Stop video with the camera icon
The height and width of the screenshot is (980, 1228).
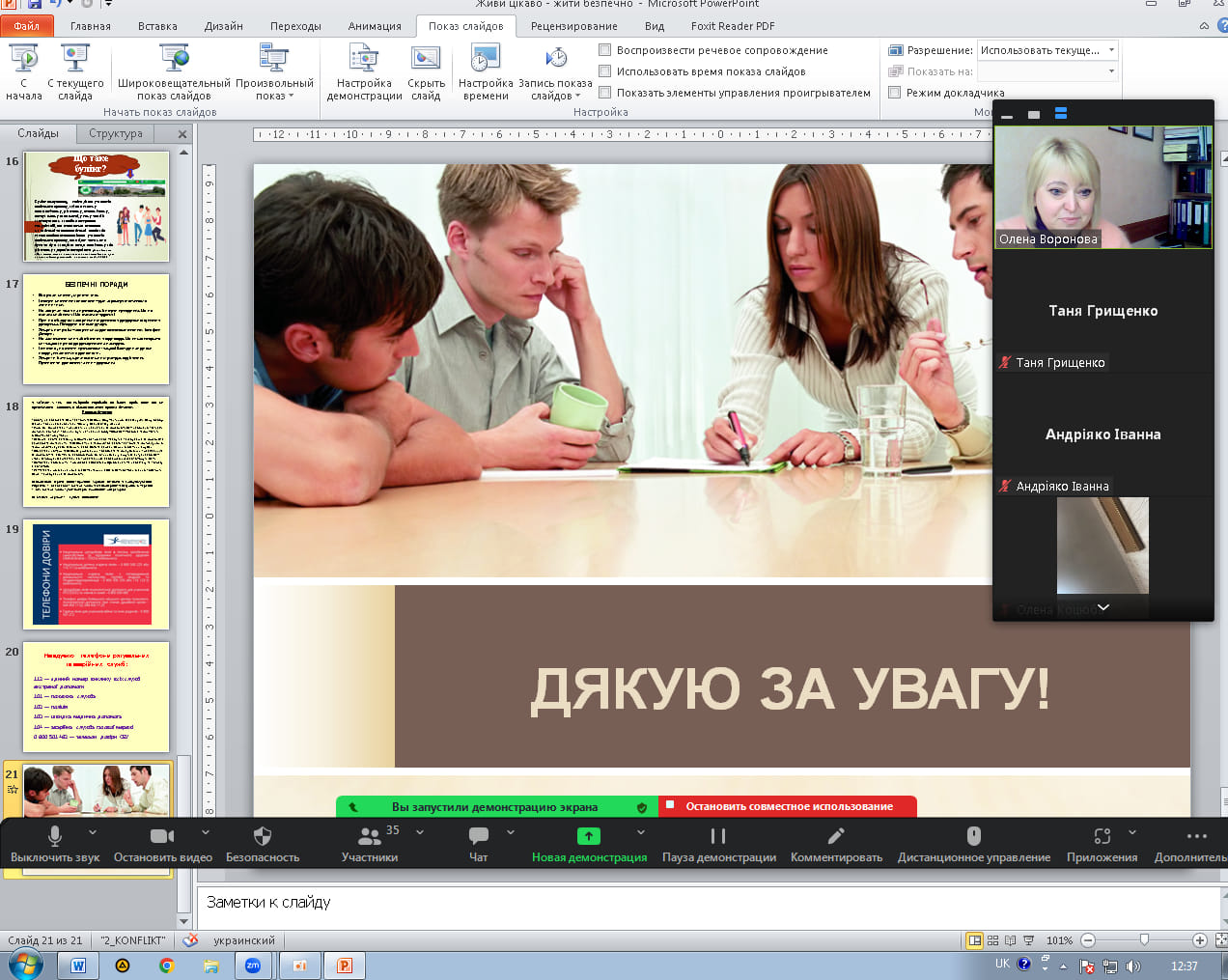tap(162, 836)
